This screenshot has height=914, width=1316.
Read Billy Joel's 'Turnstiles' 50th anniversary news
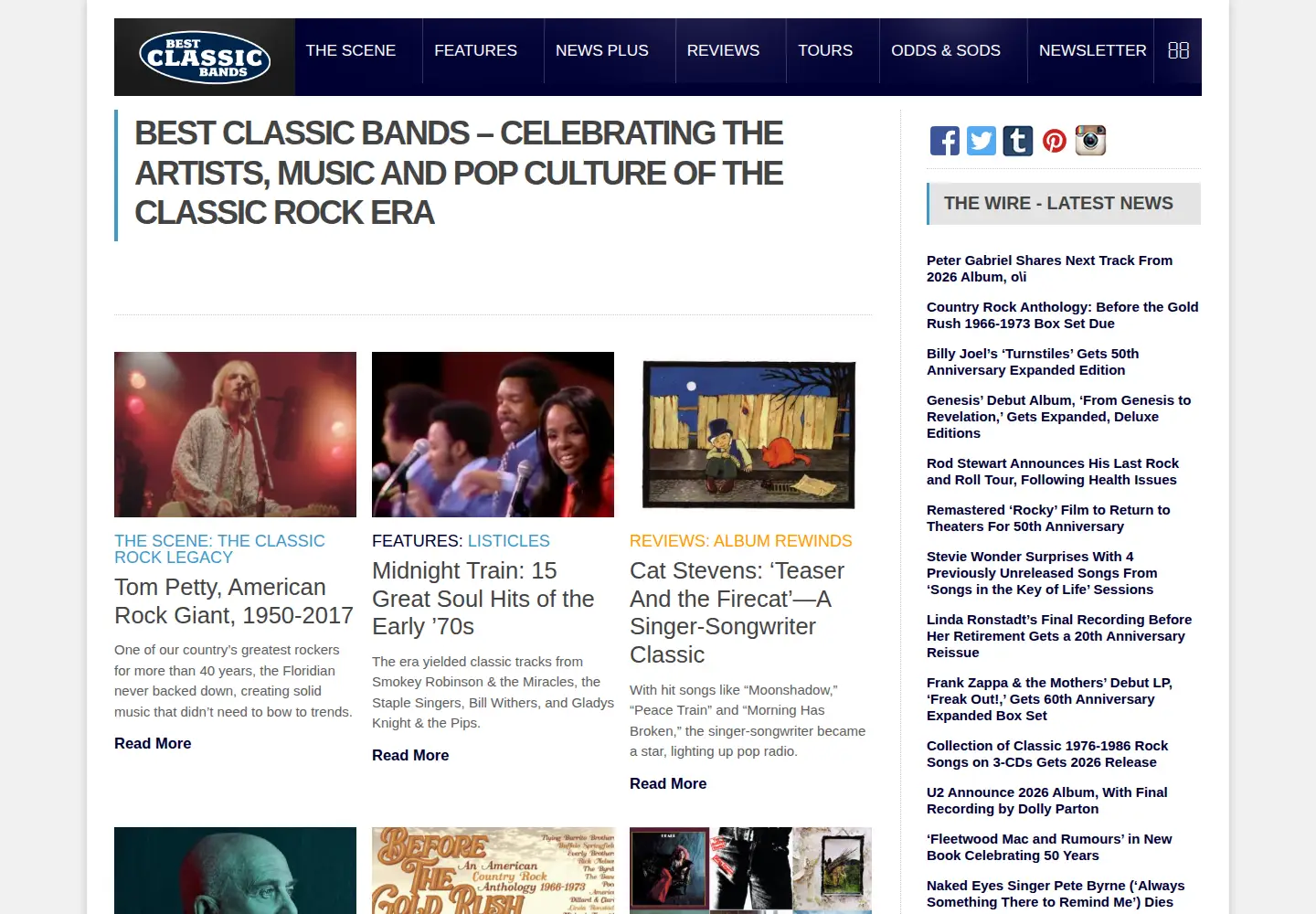1033,362
